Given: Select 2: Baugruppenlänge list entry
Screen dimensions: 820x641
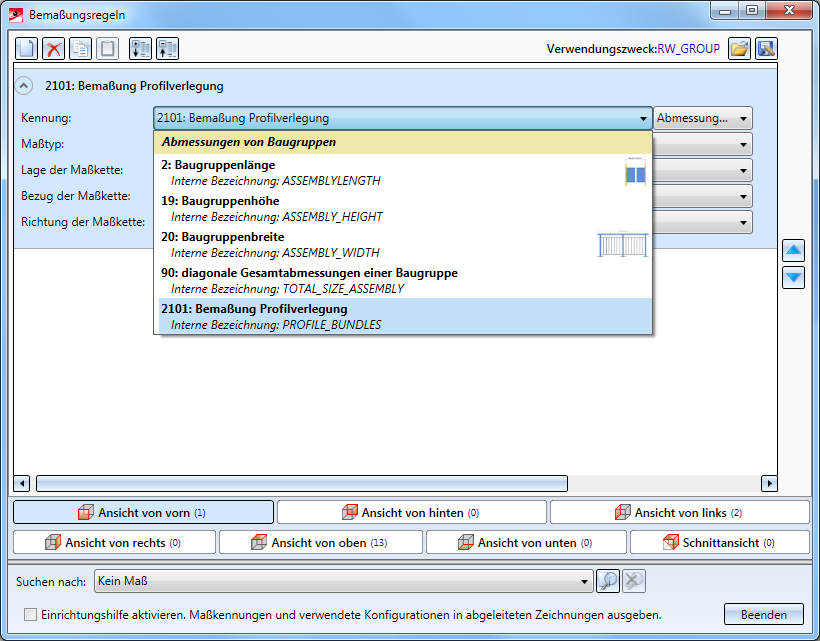Looking at the screenshot, I should [403, 172].
